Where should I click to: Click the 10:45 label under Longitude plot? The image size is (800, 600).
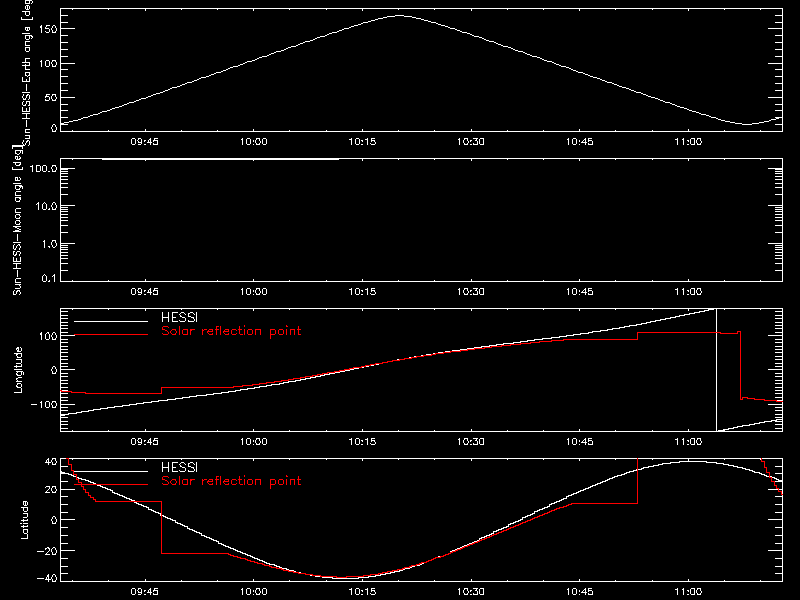580,442
